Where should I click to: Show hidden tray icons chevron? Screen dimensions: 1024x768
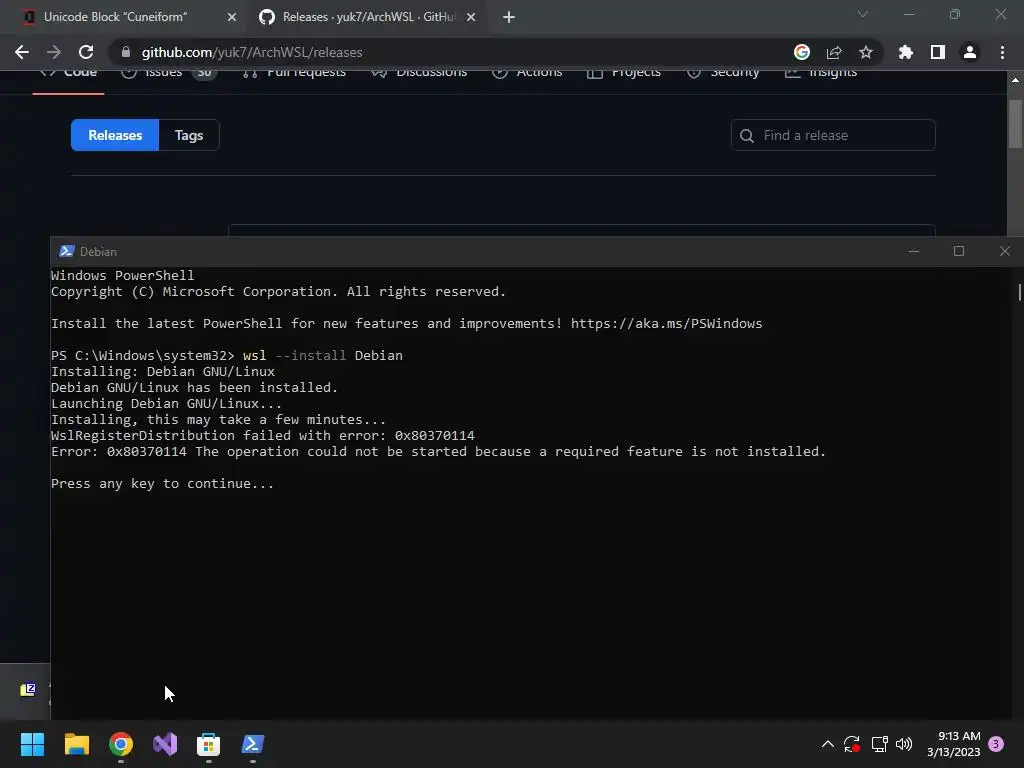pos(827,744)
